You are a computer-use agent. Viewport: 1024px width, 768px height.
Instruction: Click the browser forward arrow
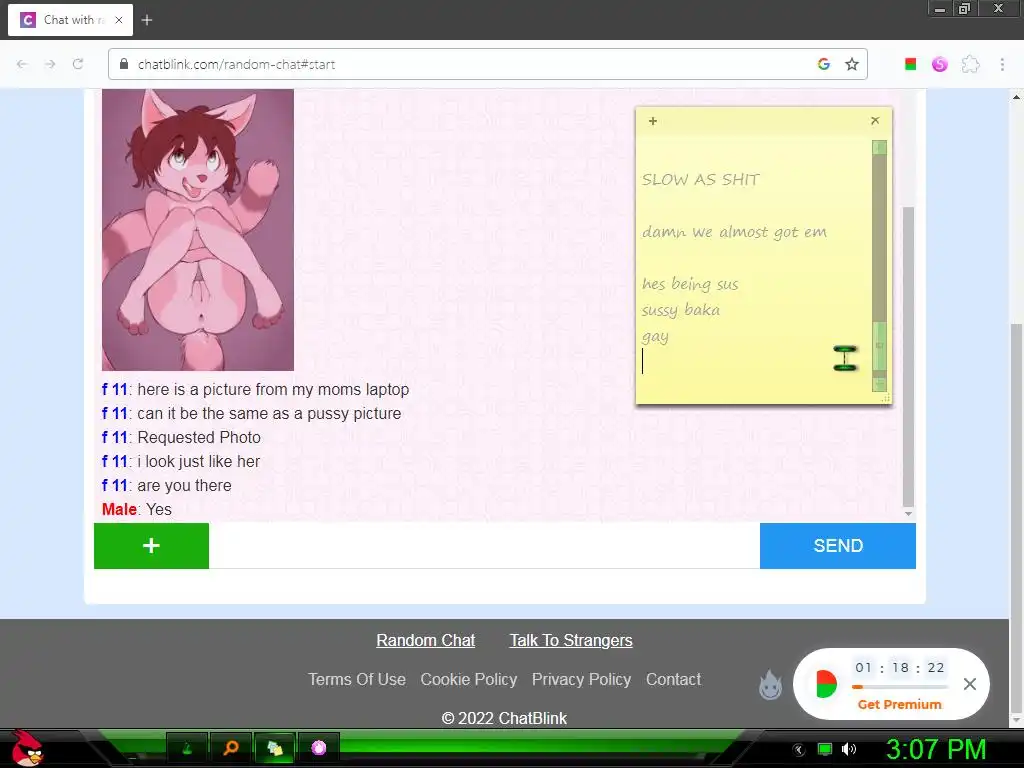(50, 64)
